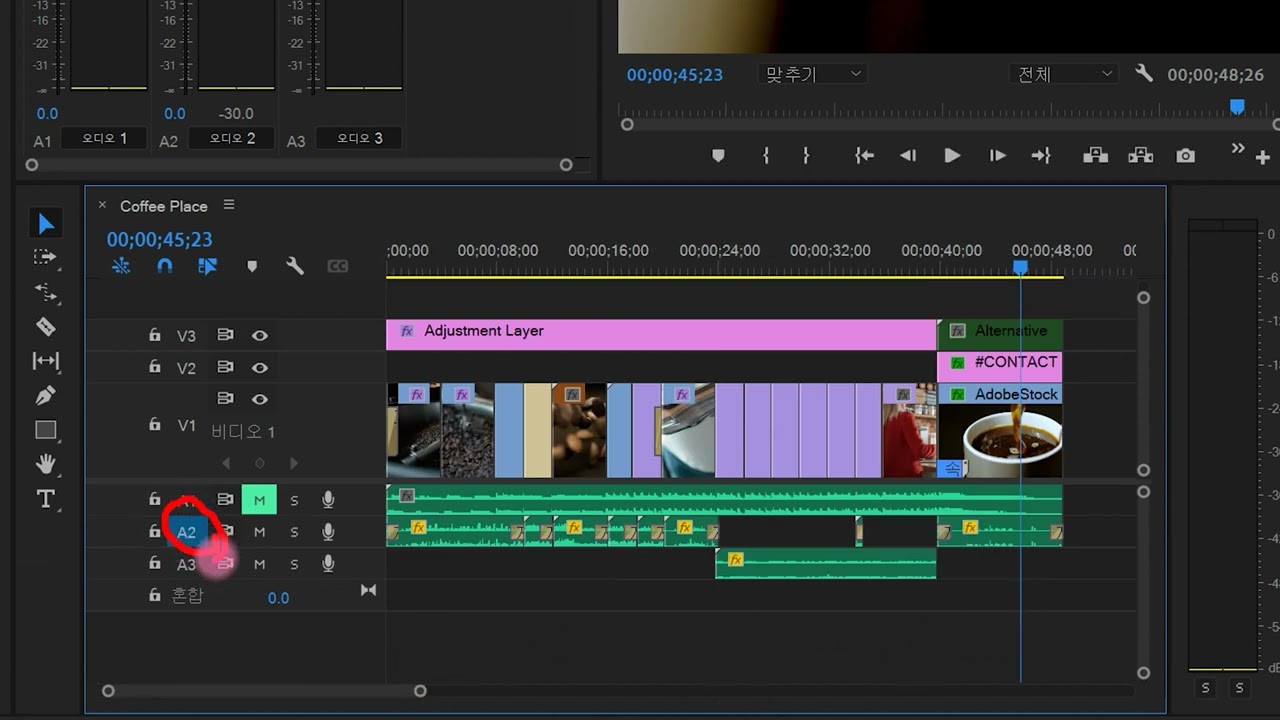1280x720 pixels.
Task: Select the Pen tool
Action: (45, 395)
